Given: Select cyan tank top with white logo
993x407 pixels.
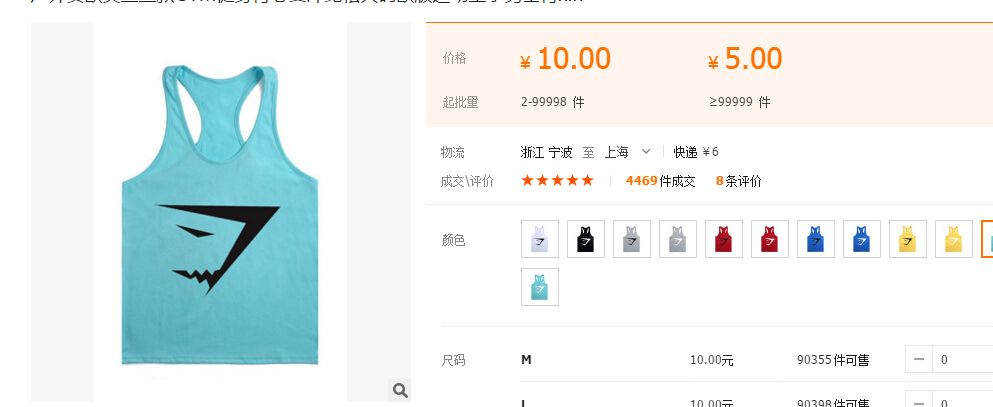Looking at the screenshot, I should tap(540, 287).
